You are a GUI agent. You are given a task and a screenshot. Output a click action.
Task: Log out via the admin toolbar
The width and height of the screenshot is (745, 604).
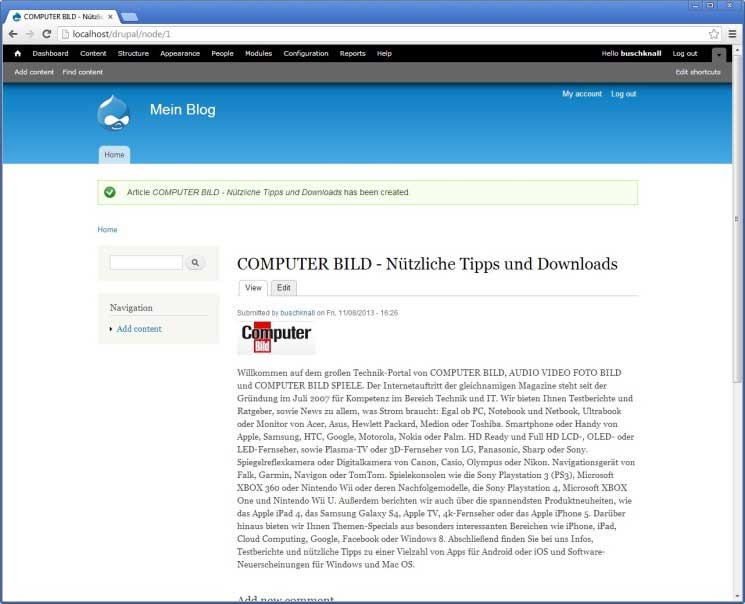click(685, 54)
